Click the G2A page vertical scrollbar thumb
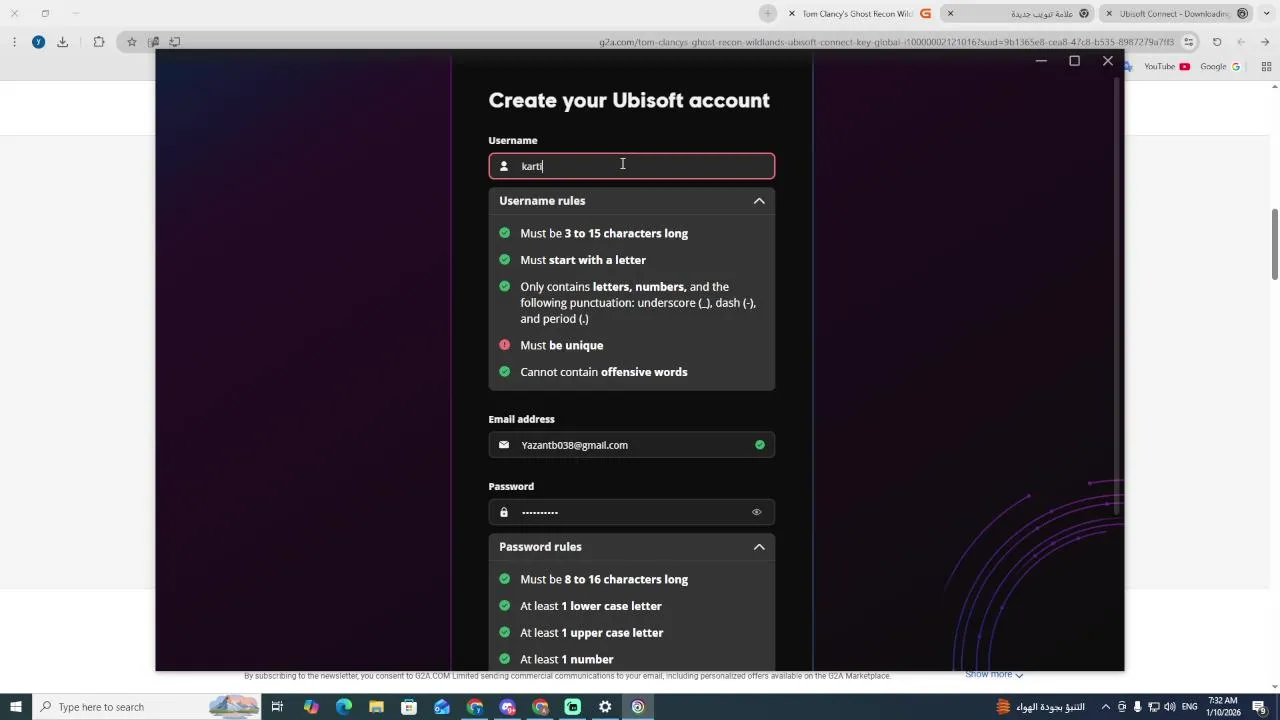Screen dimensions: 1280x720 tap(1275, 245)
